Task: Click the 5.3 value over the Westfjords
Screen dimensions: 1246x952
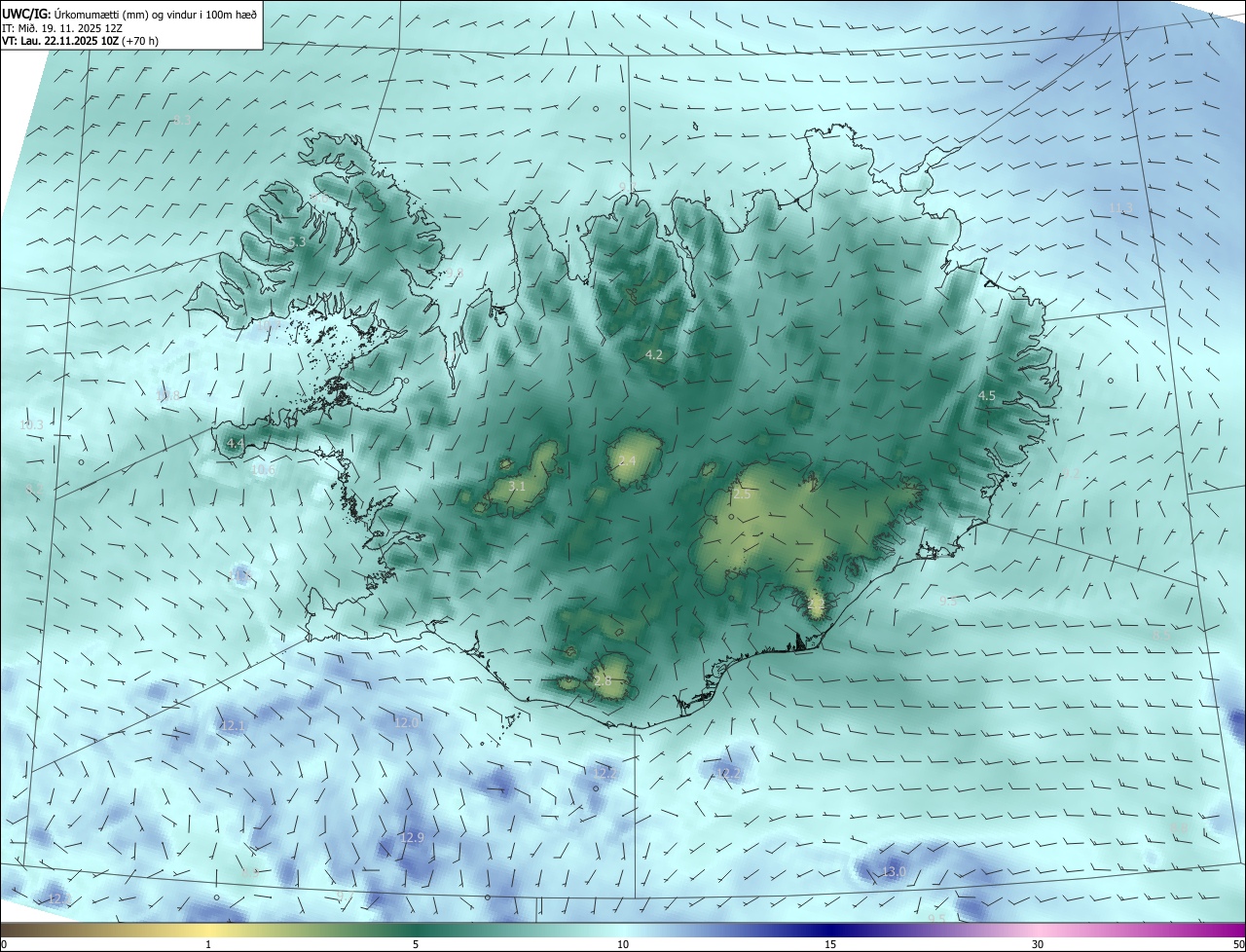Action: tap(297, 241)
